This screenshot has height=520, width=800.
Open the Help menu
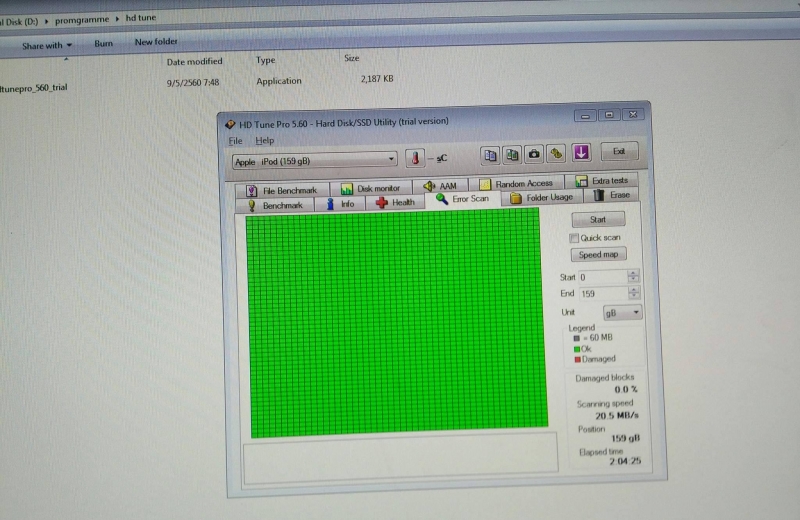264,141
